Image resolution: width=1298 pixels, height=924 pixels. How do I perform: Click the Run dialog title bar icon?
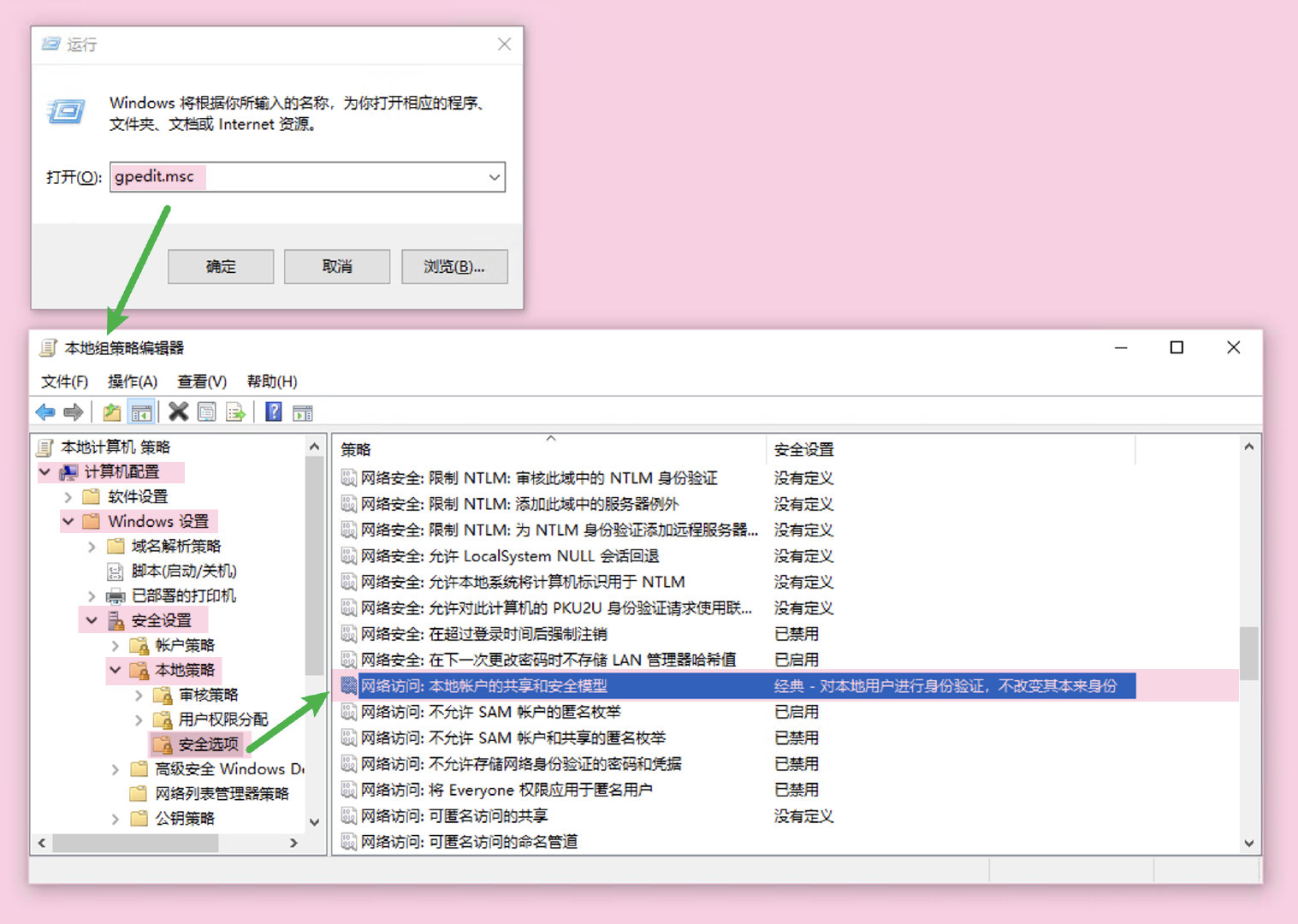[51, 44]
